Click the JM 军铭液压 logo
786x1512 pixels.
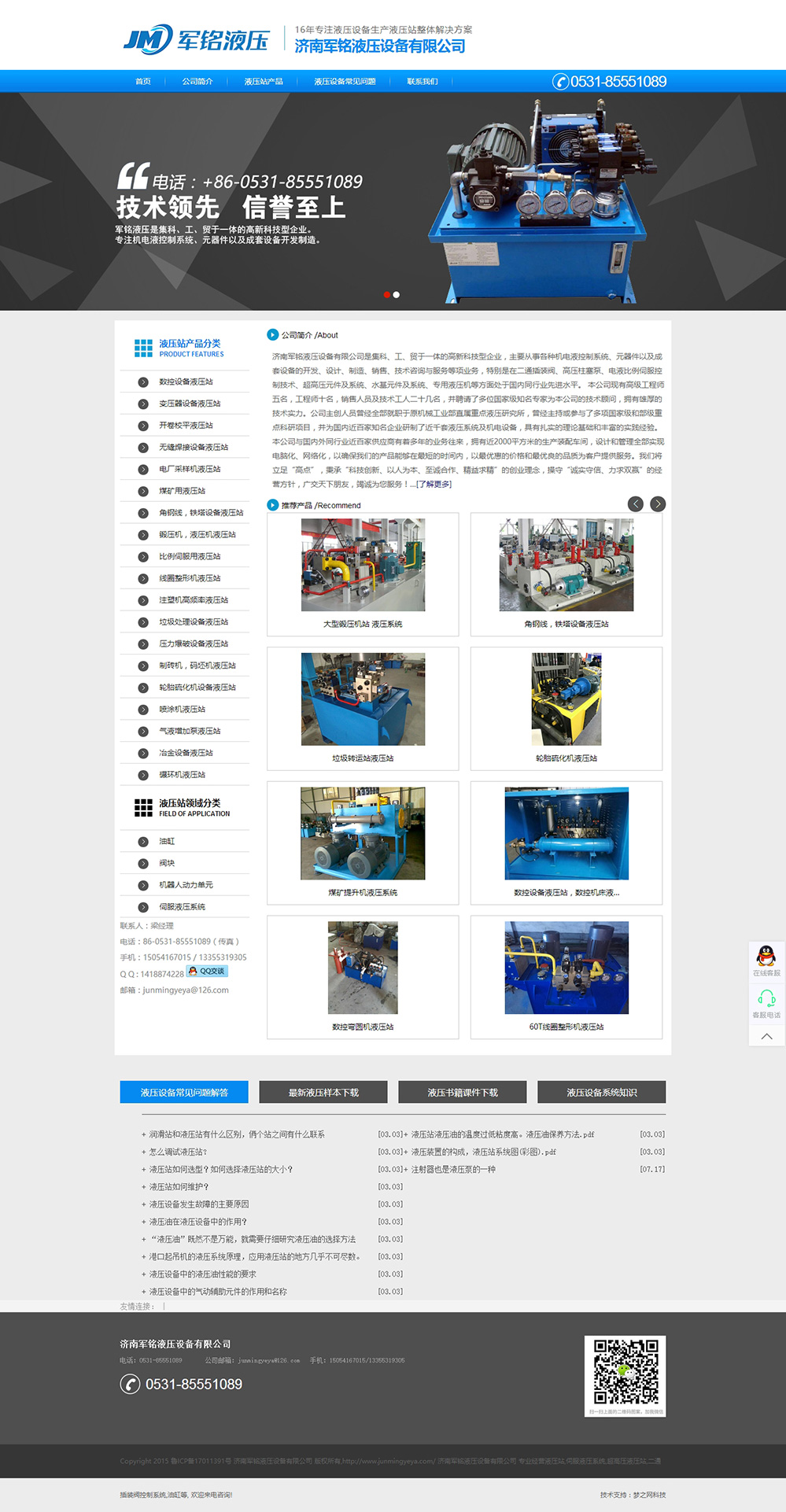pyautogui.click(x=196, y=39)
